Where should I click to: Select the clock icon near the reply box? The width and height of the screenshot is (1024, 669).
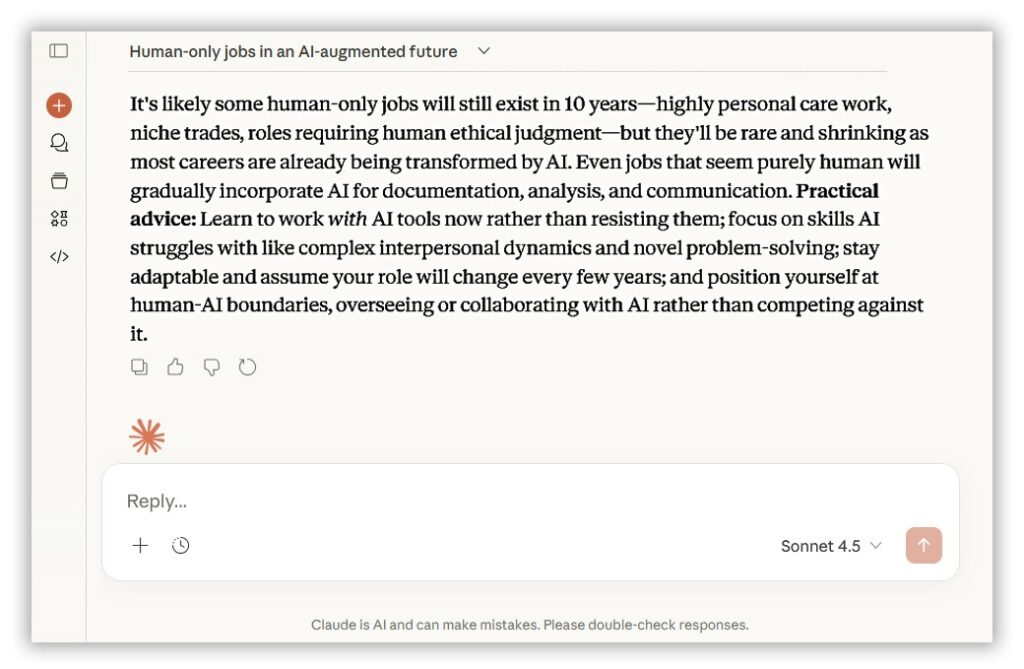point(180,546)
